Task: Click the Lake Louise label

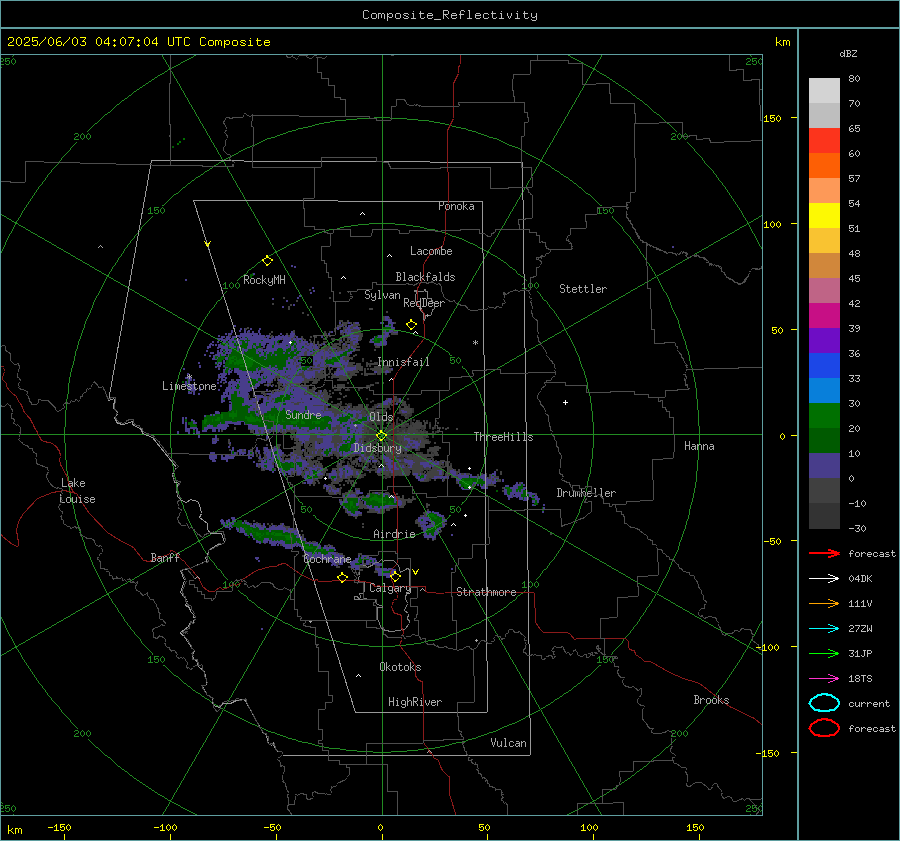Action: pos(77,491)
